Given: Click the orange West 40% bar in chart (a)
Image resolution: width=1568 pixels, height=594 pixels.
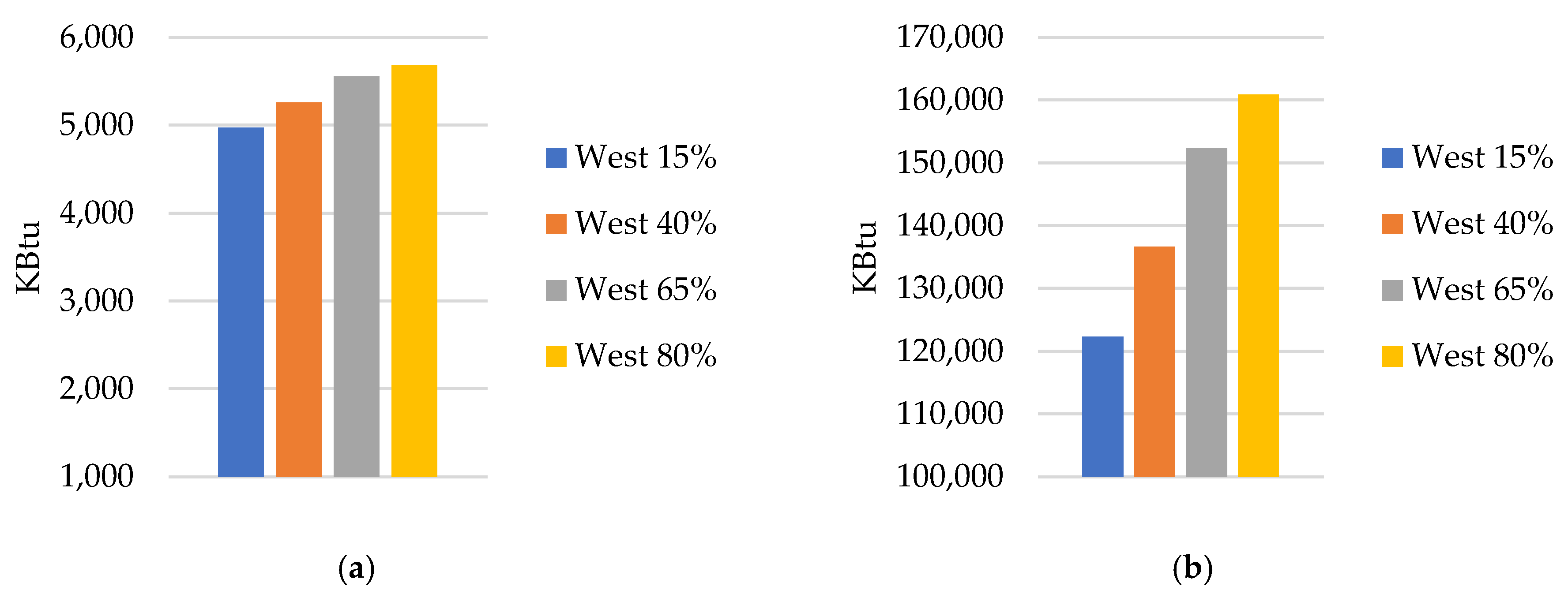Looking at the screenshot, I should [x=298, y=289].
